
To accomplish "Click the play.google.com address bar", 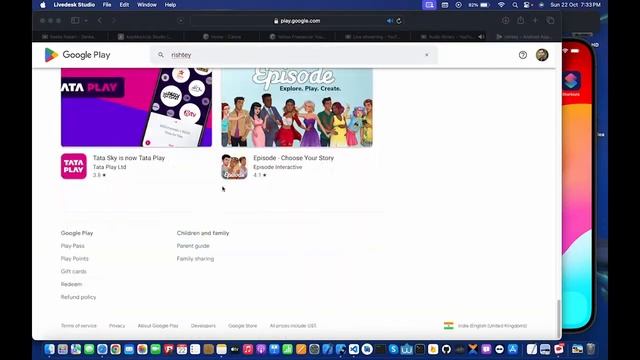I will click(x=298, y=21).
